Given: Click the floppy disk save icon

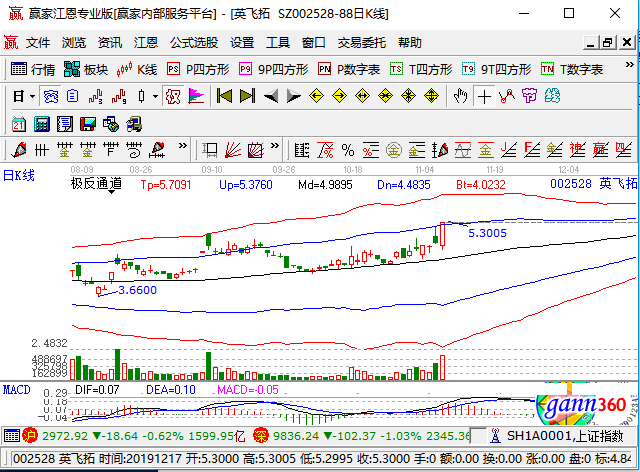Looking at the screenshot, I should tap(88, 124).
